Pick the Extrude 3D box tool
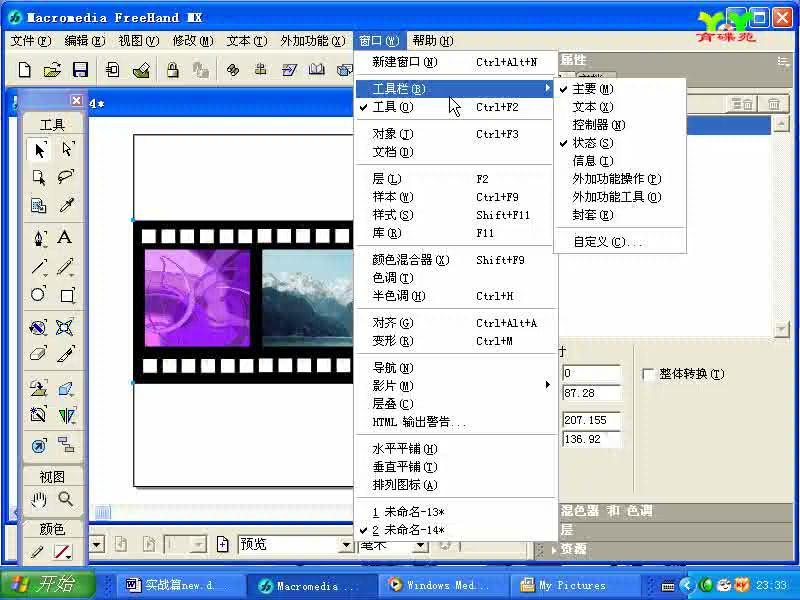This screenshot has width=800, height=600. (x=66, y=389)
